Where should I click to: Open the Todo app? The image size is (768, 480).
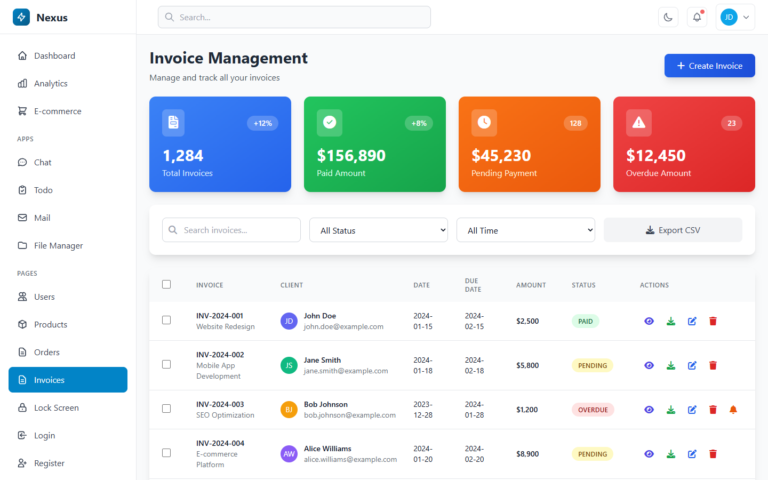[68, 190]
